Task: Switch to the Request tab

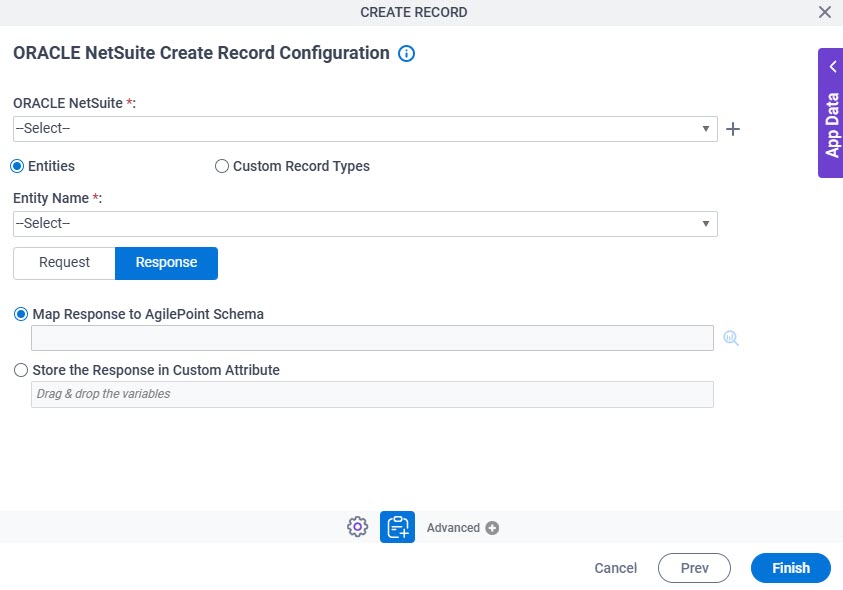Action: 65,263
